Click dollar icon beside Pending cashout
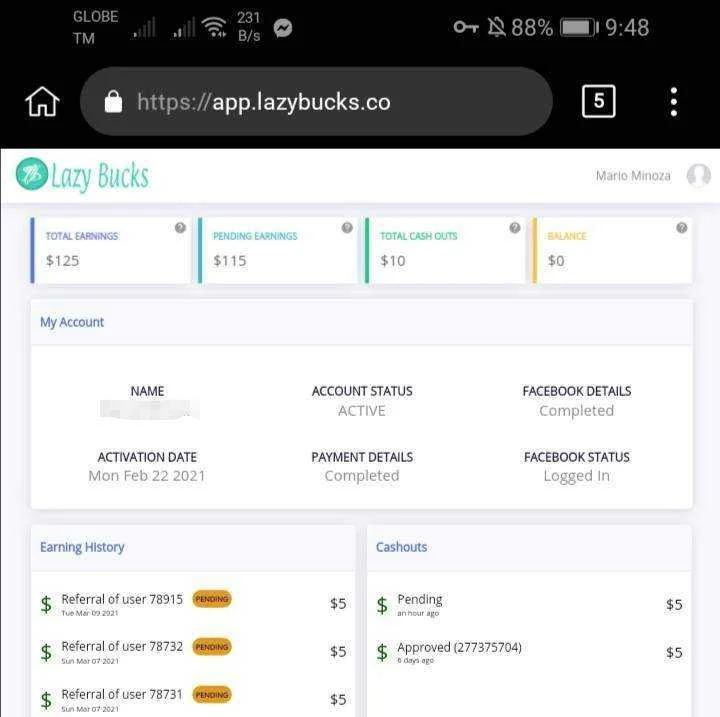This screenshot has width=720, height=717. 382,605
